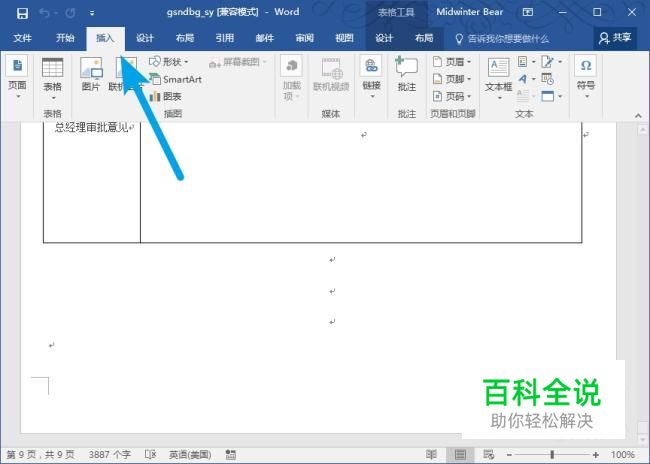Open the 文件 File tab

click(22, 38)
